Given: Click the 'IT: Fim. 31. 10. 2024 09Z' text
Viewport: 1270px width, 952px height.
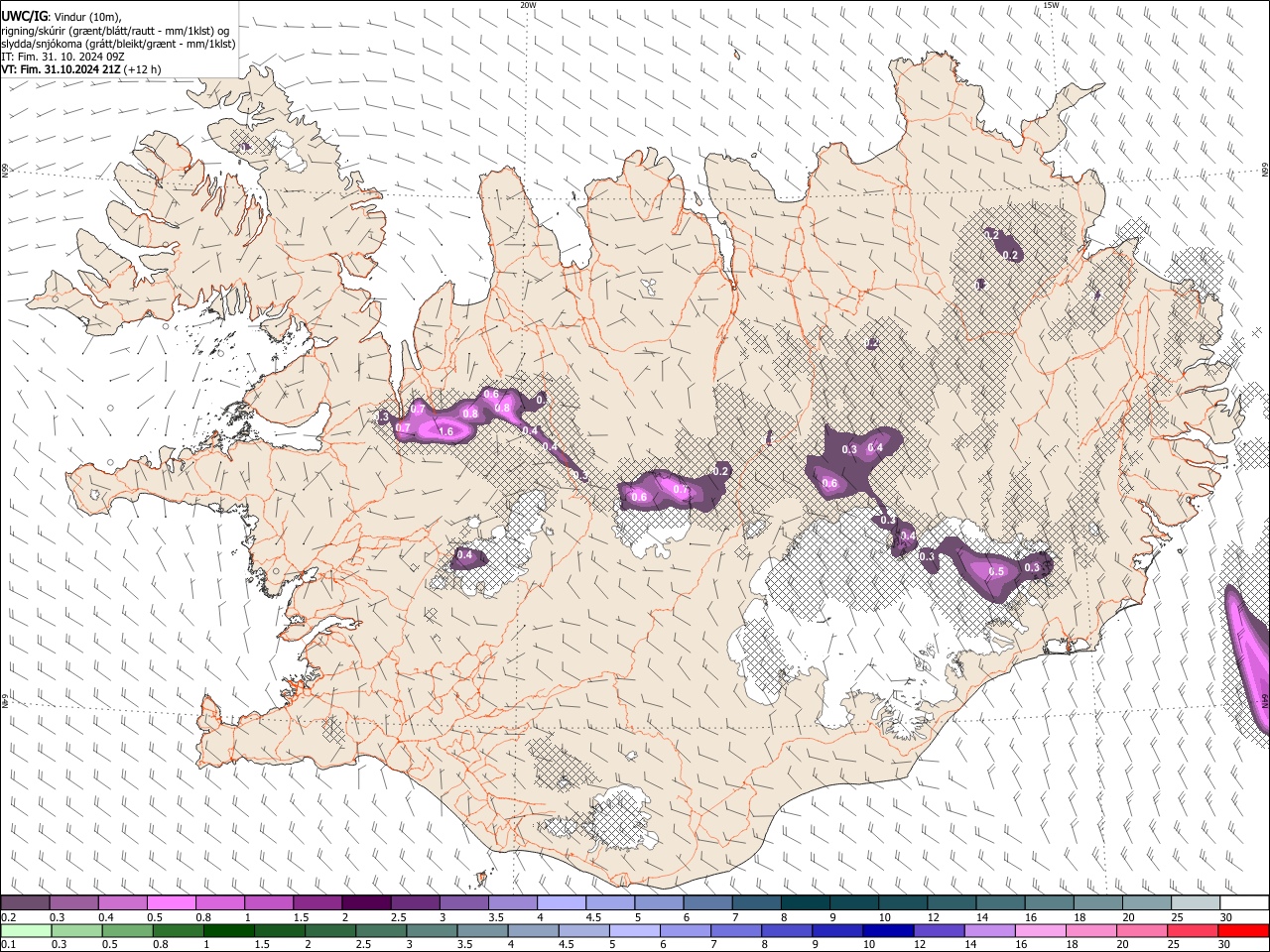Looking at the screenshot, I should (x=63, y=57).
